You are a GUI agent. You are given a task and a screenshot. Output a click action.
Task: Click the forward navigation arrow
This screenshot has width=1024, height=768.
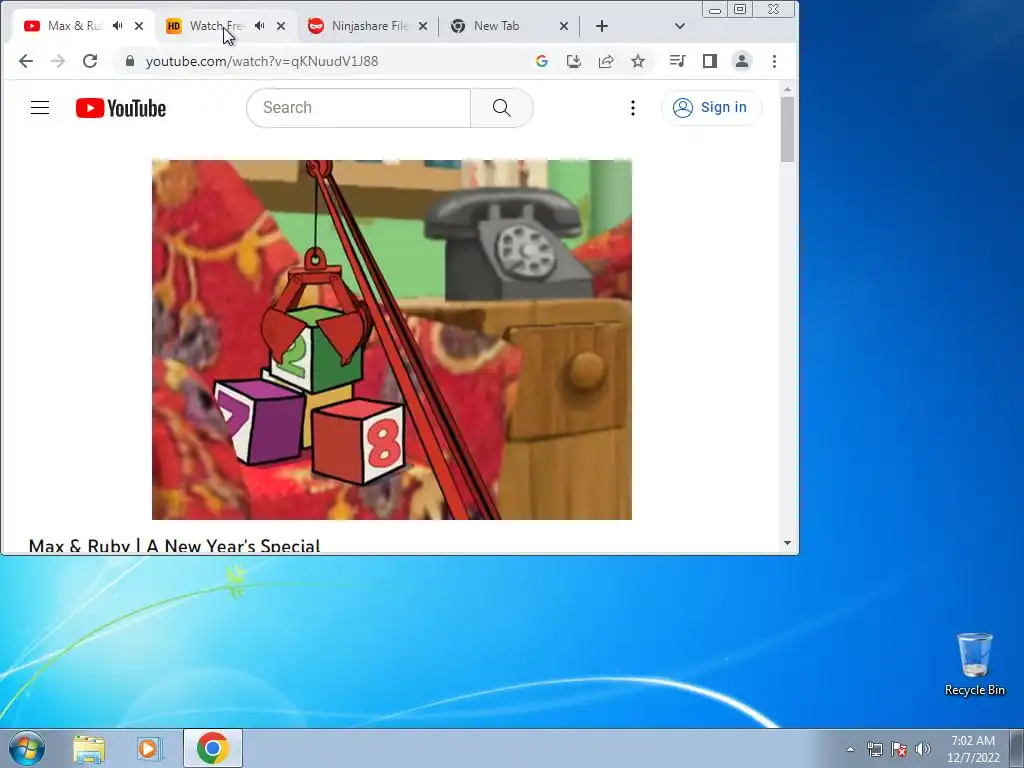click(x=57, y=61)
